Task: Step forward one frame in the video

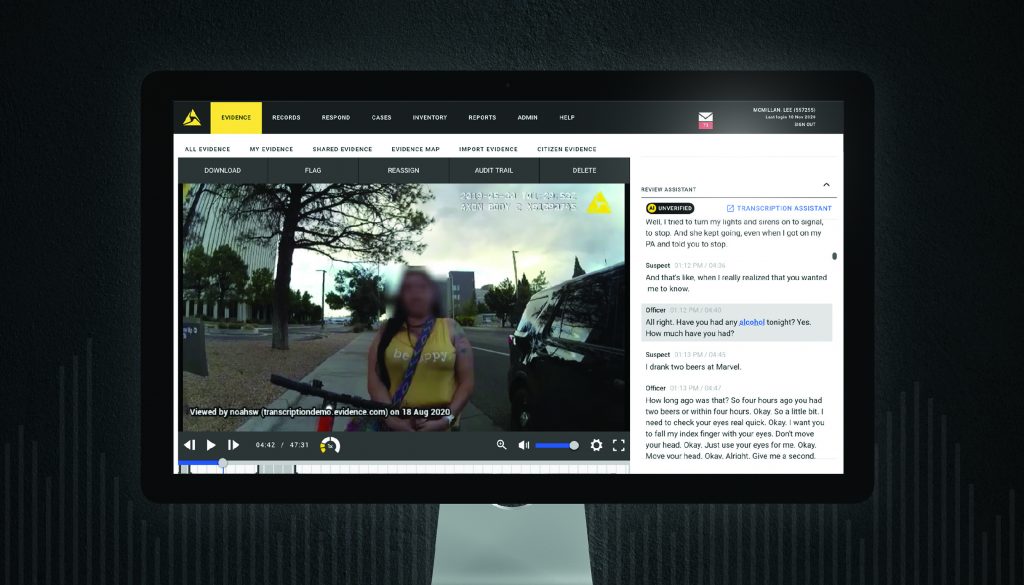Action: tap(233, 445)
